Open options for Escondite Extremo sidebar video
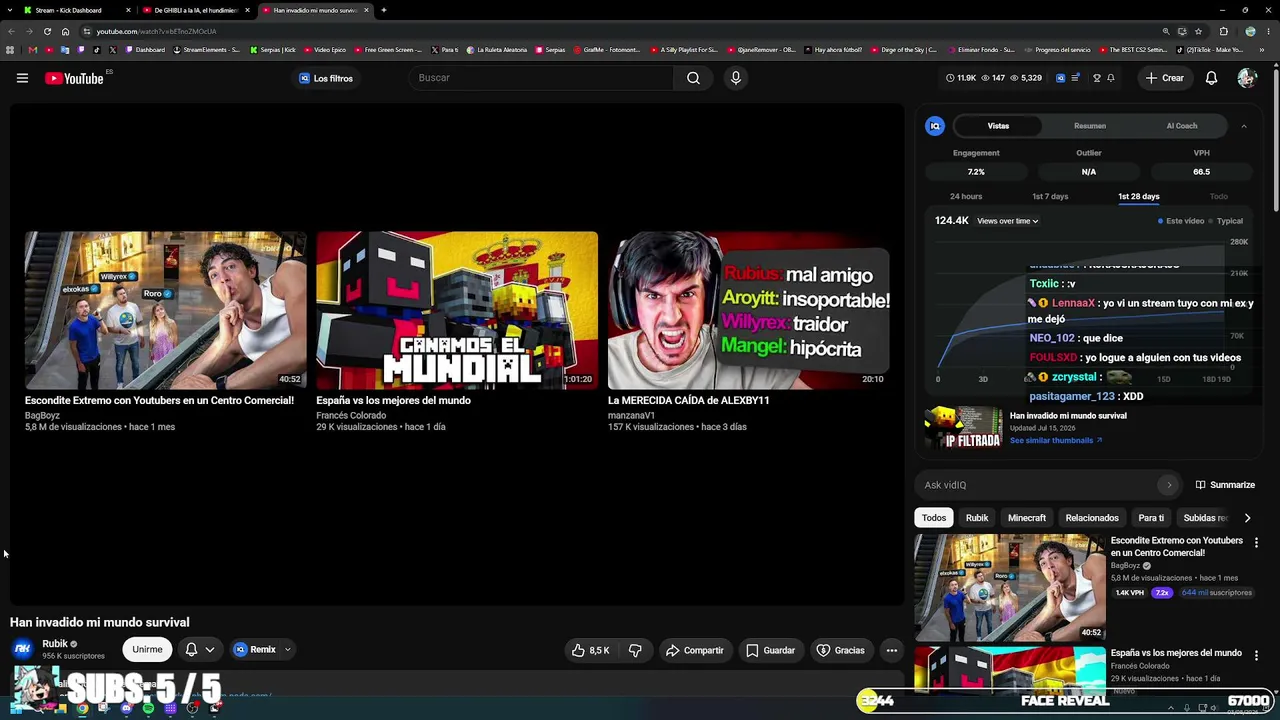The height and width of the screenshot is (720, 1280). [x=1257, y=543]
